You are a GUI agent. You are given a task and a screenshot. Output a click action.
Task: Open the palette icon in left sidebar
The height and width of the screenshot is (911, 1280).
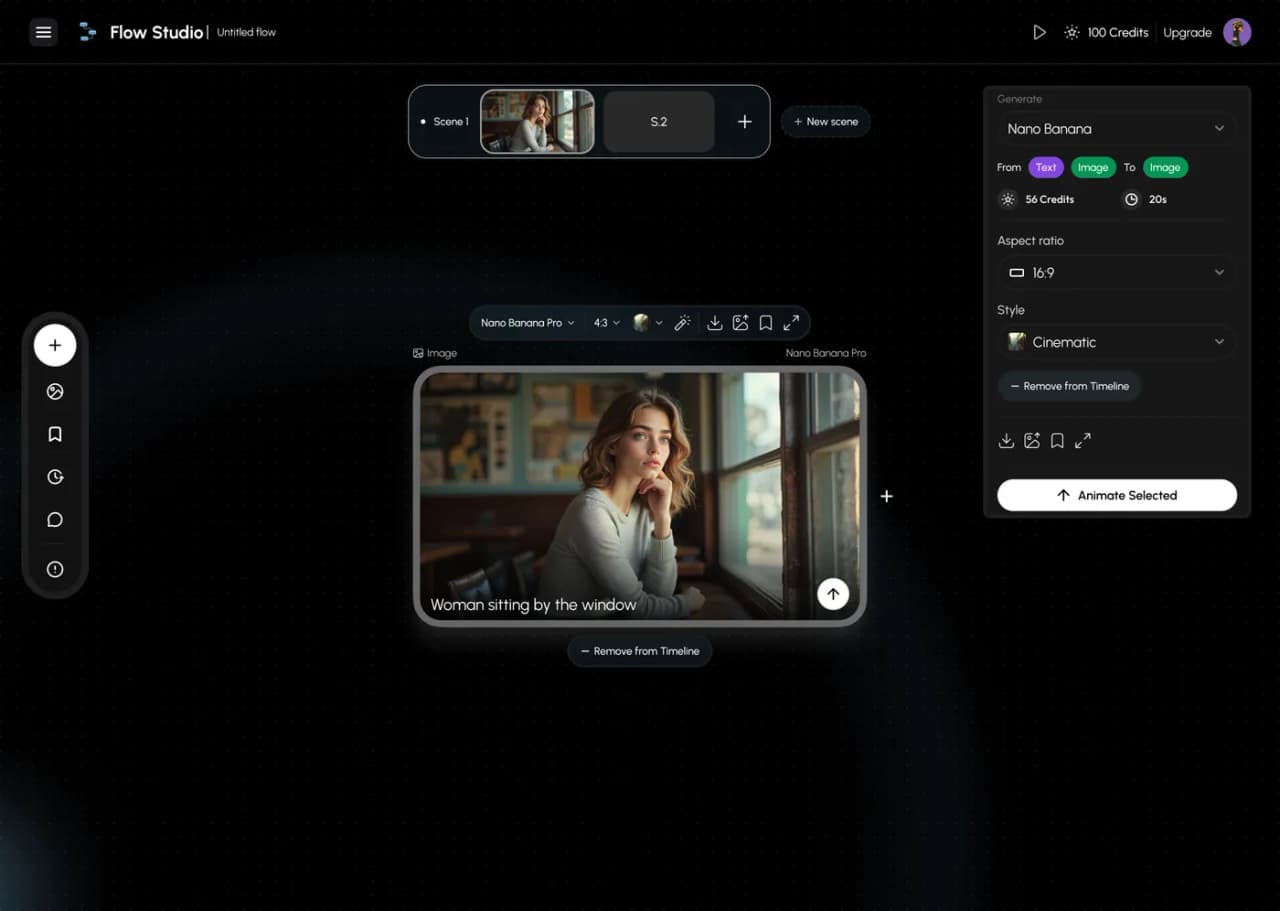point(55,392)
